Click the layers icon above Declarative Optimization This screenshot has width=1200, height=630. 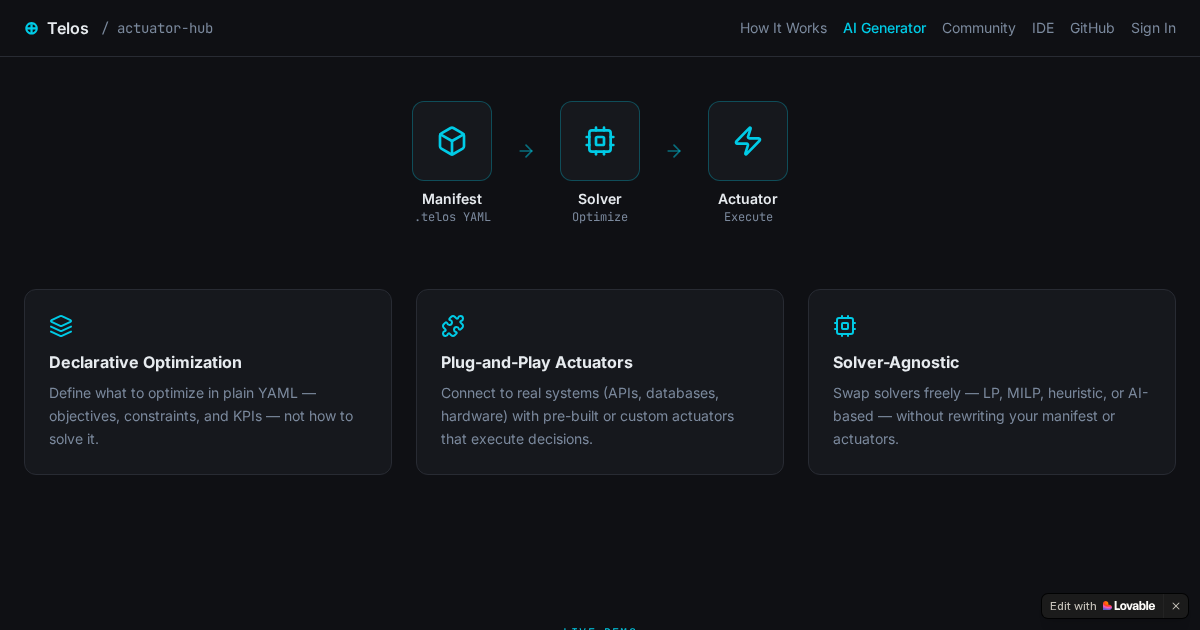coord(61,326)
